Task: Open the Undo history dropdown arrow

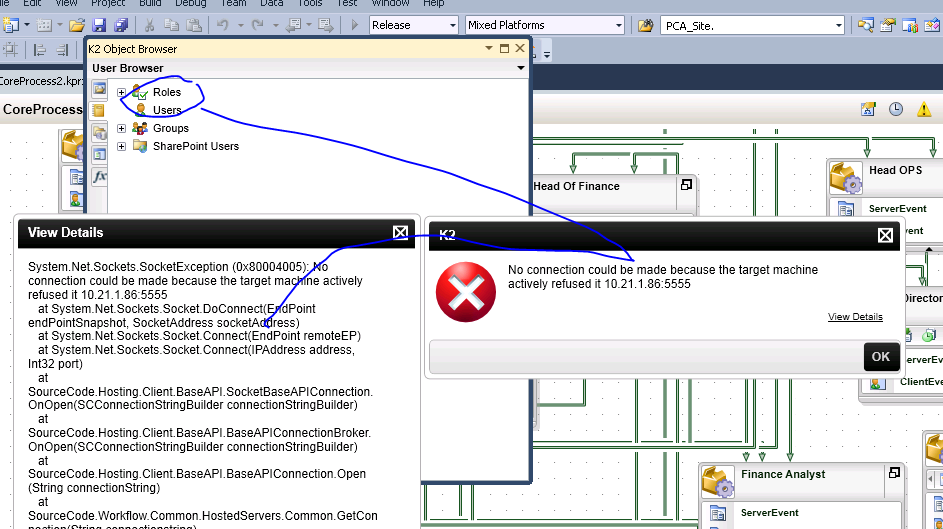Action: click(240, 25)
